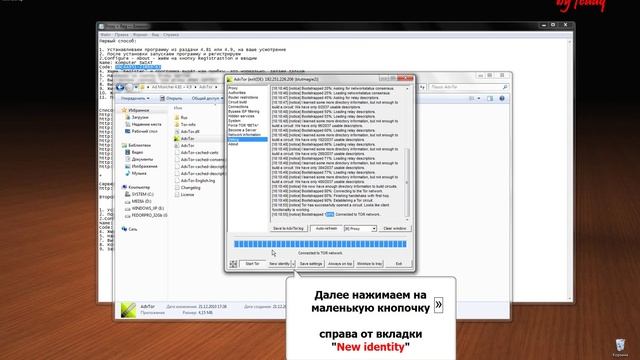Click the Explorer forward arrow button
Screen dimensions: 640x360
coord(129,87)
